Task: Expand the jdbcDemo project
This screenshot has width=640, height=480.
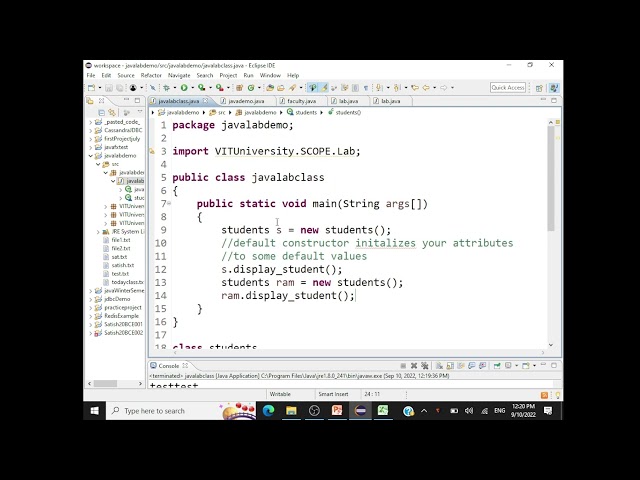Action: (x=91, y=299)
